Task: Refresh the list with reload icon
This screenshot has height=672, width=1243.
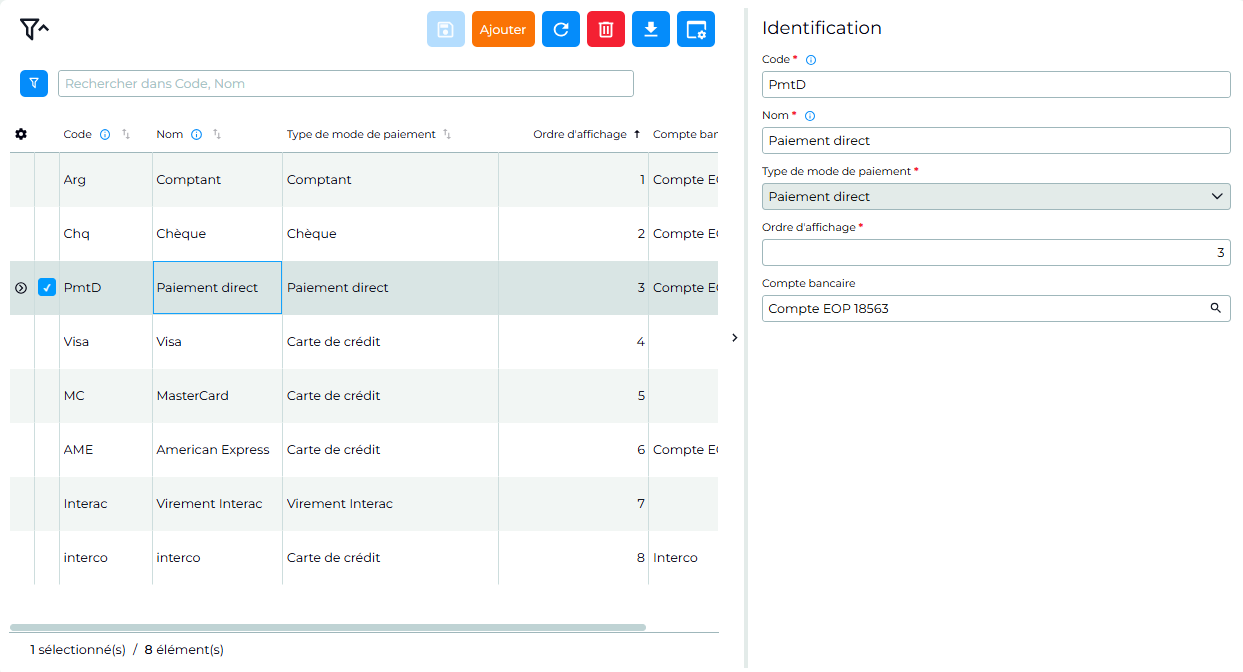Action: [x=561, y=29]
